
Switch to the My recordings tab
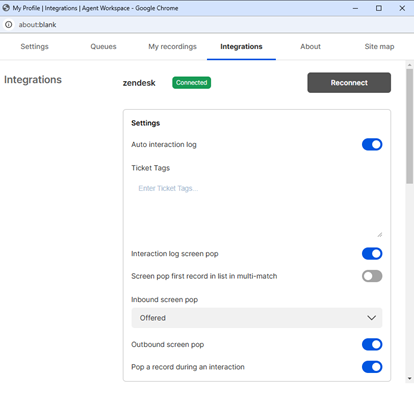172,47
